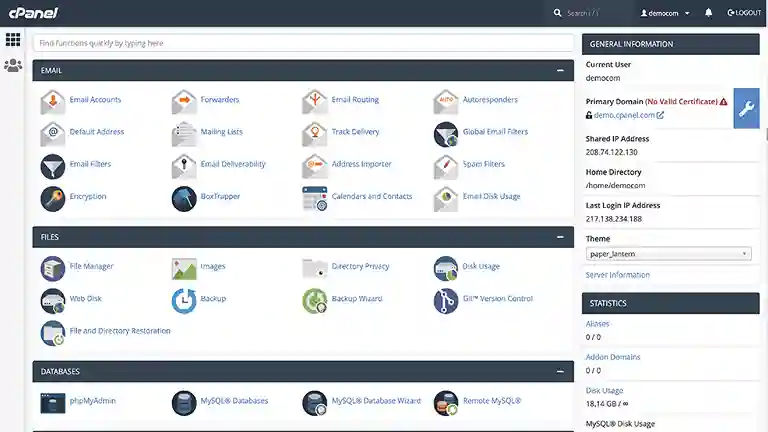Viewport: 768px width, 432px height.
Task: Focus the Find functions quickly field
Action: tap(303, 43)
